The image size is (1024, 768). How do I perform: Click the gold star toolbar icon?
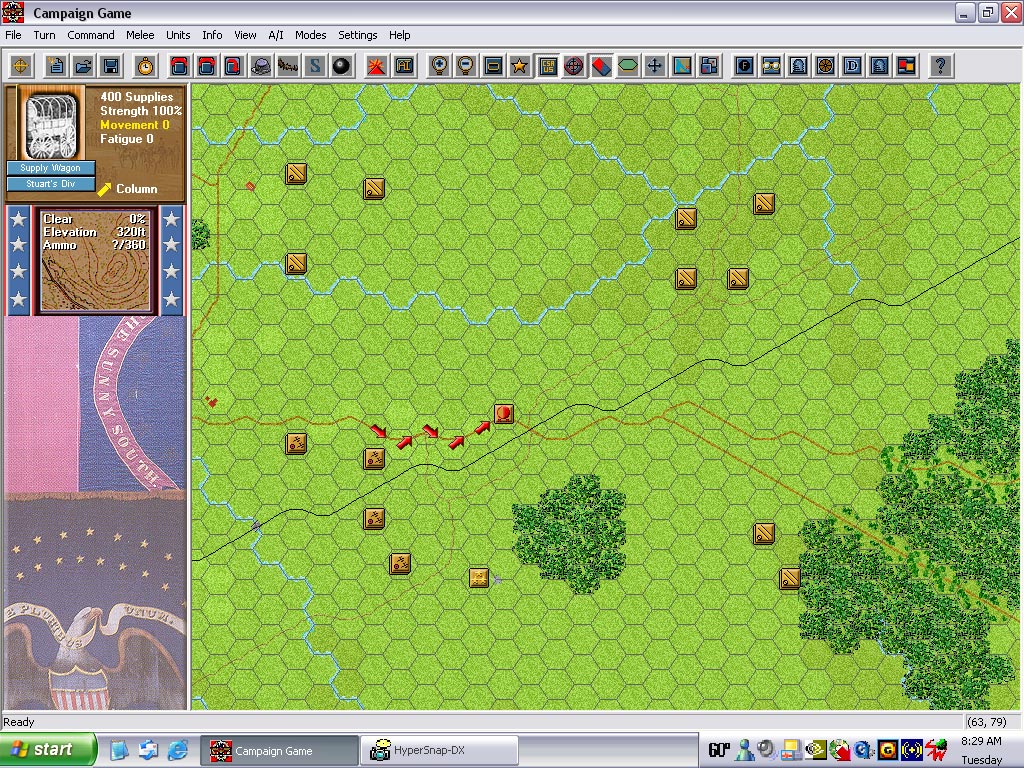click(x=520, y=66)
